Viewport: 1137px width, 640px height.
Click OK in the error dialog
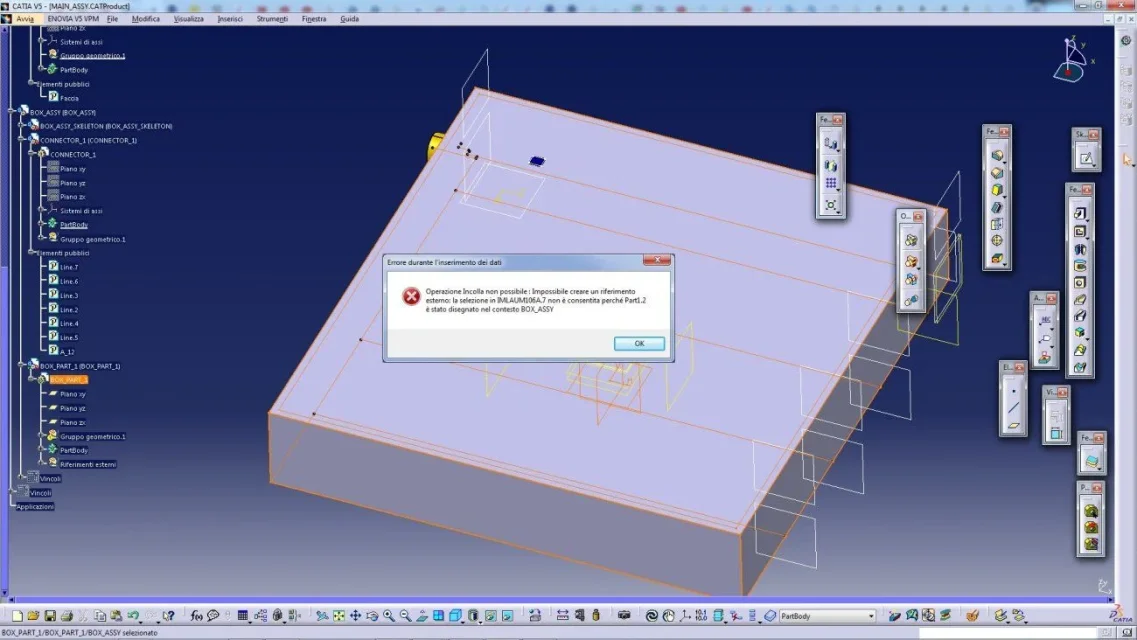click(x=639, y=343)
